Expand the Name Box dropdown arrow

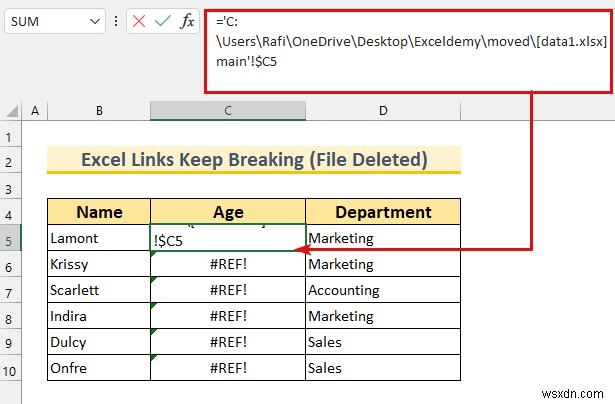pyautogui.click(x=95, y=20)
